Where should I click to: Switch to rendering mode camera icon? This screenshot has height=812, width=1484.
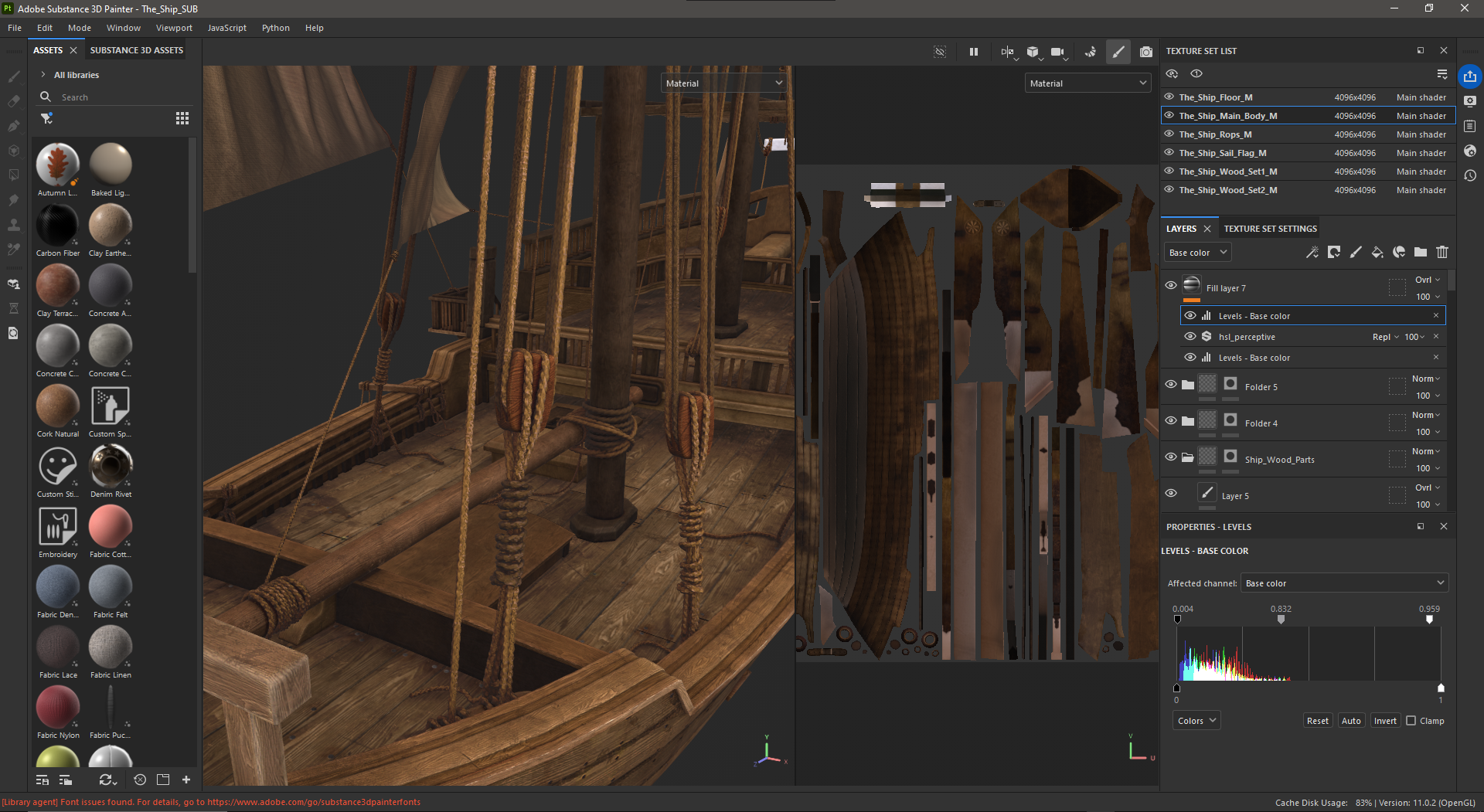pos(1146,52)
